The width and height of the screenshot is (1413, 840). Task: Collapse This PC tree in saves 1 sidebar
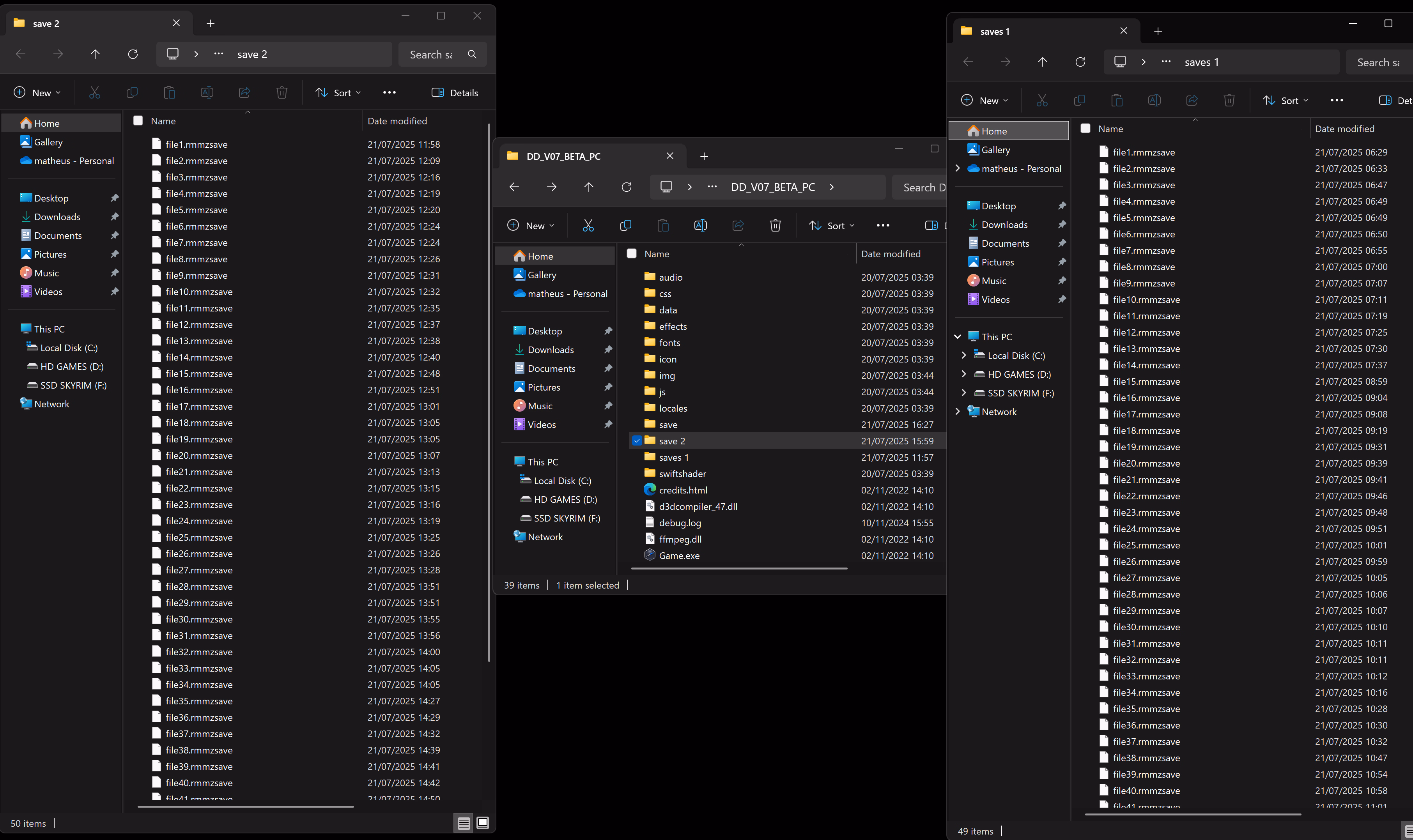957,337
